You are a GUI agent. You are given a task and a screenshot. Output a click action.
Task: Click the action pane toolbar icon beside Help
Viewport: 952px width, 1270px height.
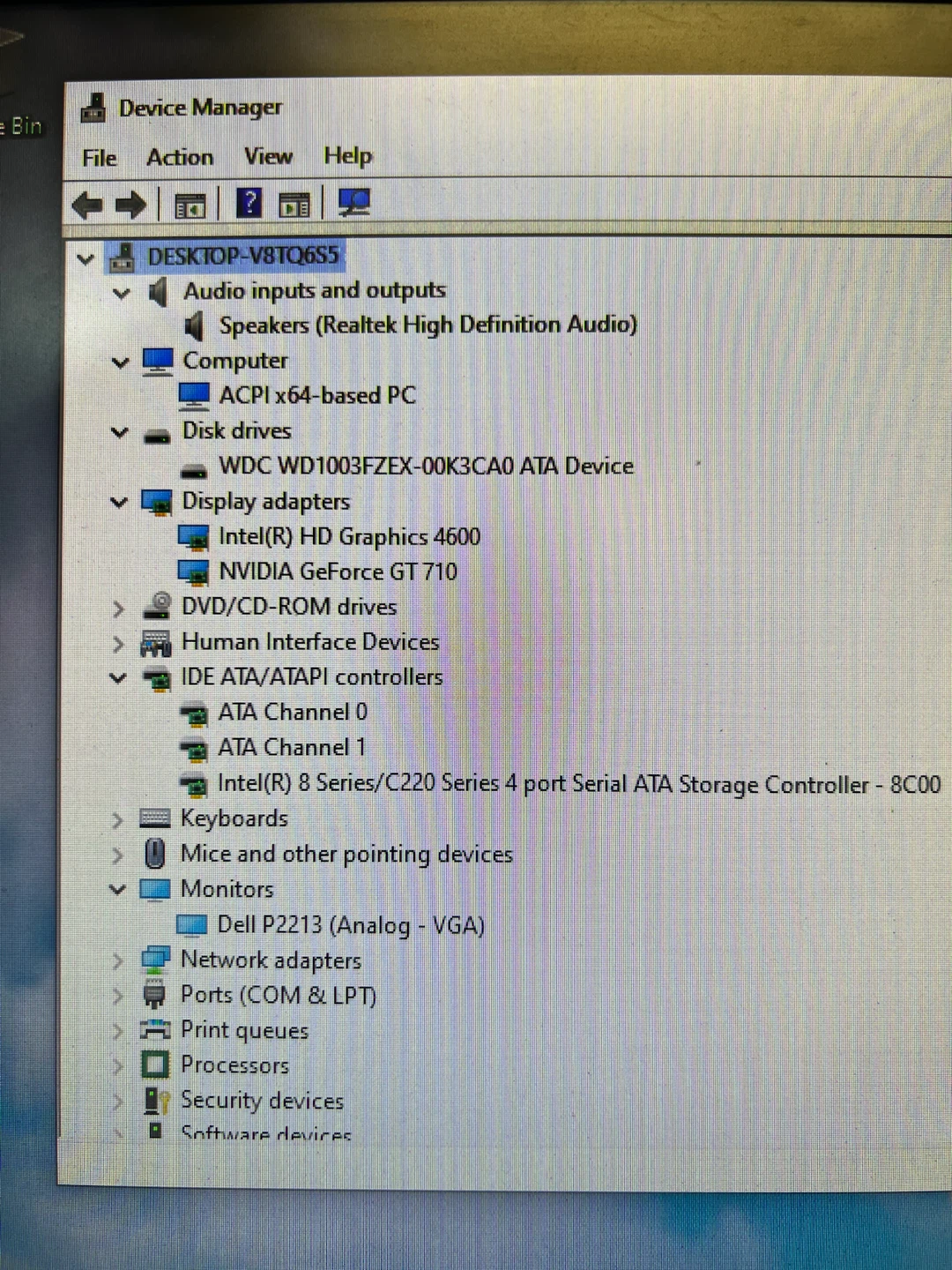pyautogui.click(x=294, y=205)
